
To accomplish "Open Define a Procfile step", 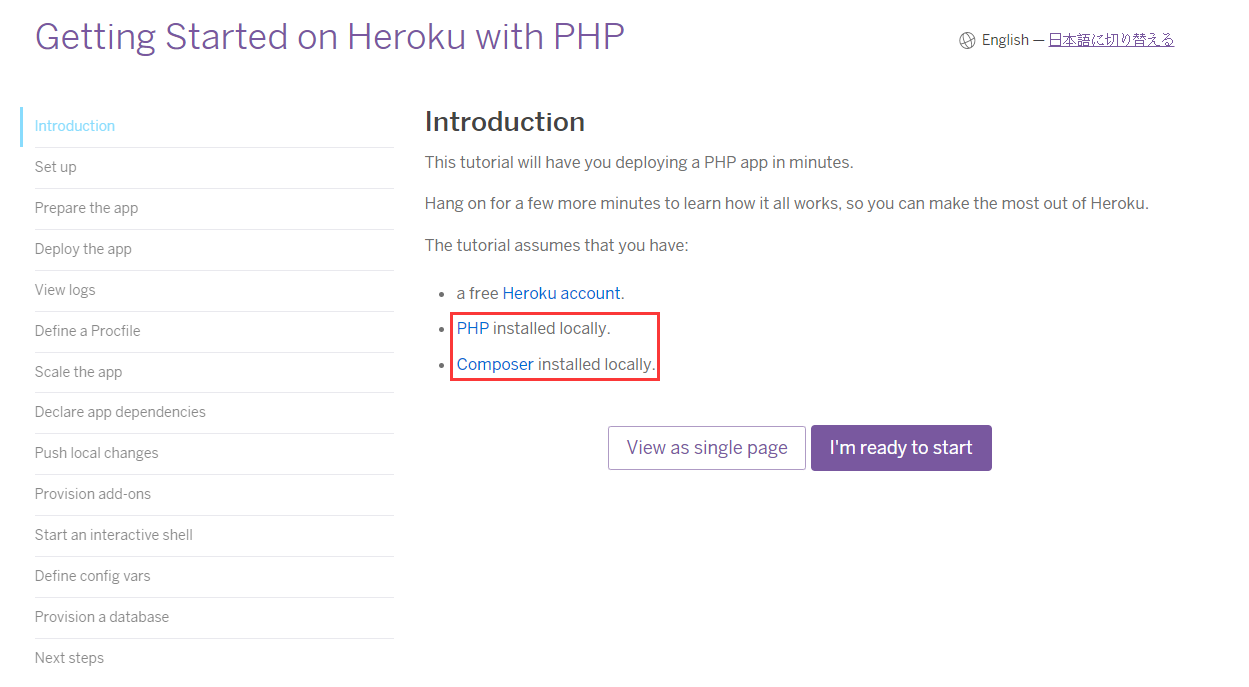I will (x=88, y=331).
